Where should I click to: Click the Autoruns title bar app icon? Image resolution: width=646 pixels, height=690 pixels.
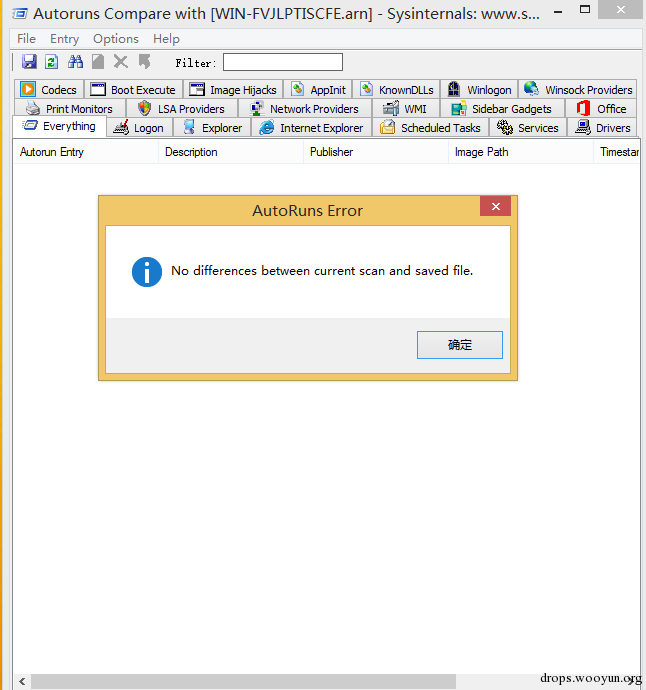[20, 14]
